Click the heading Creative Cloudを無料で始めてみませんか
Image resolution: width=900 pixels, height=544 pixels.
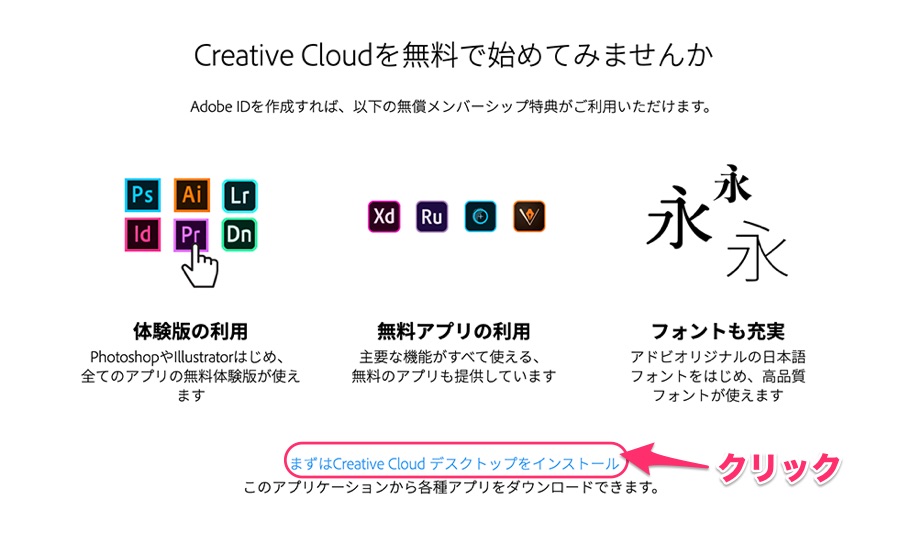click(453, 55)
